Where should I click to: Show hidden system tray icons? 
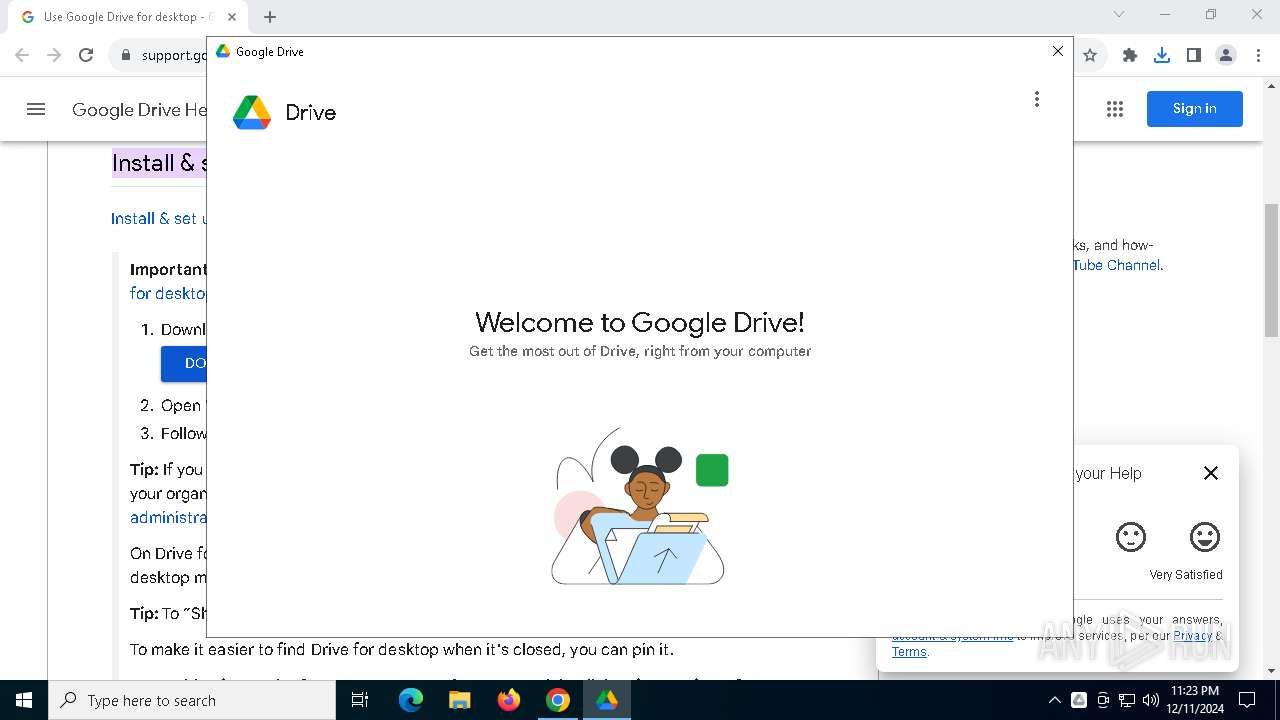coord(1054,700)
